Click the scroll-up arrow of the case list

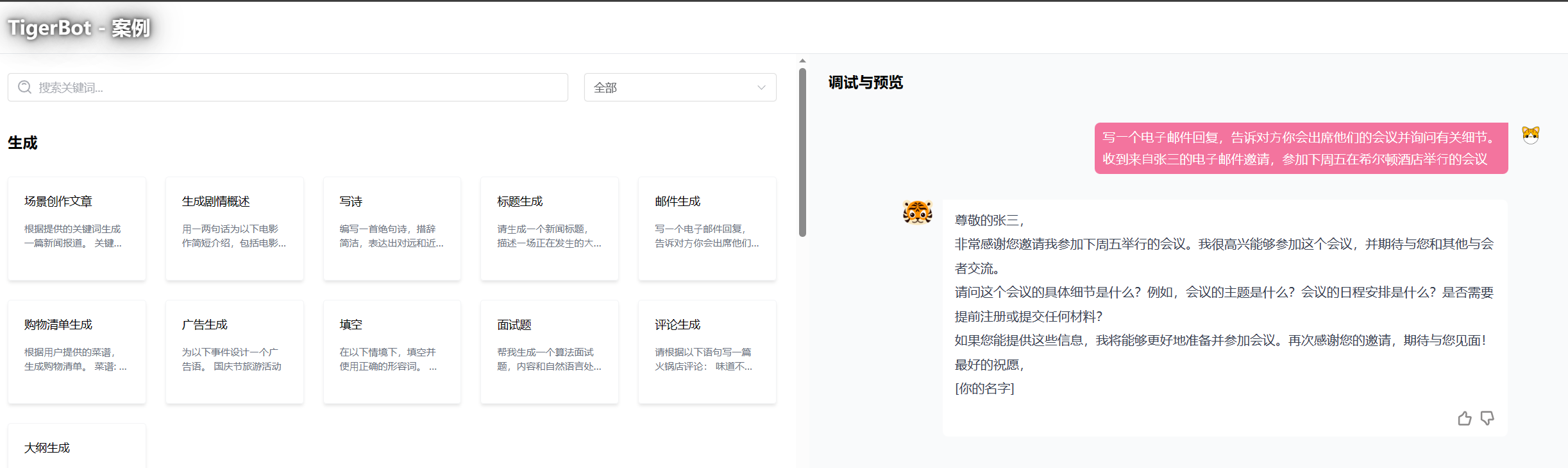[x=802, y=61]
